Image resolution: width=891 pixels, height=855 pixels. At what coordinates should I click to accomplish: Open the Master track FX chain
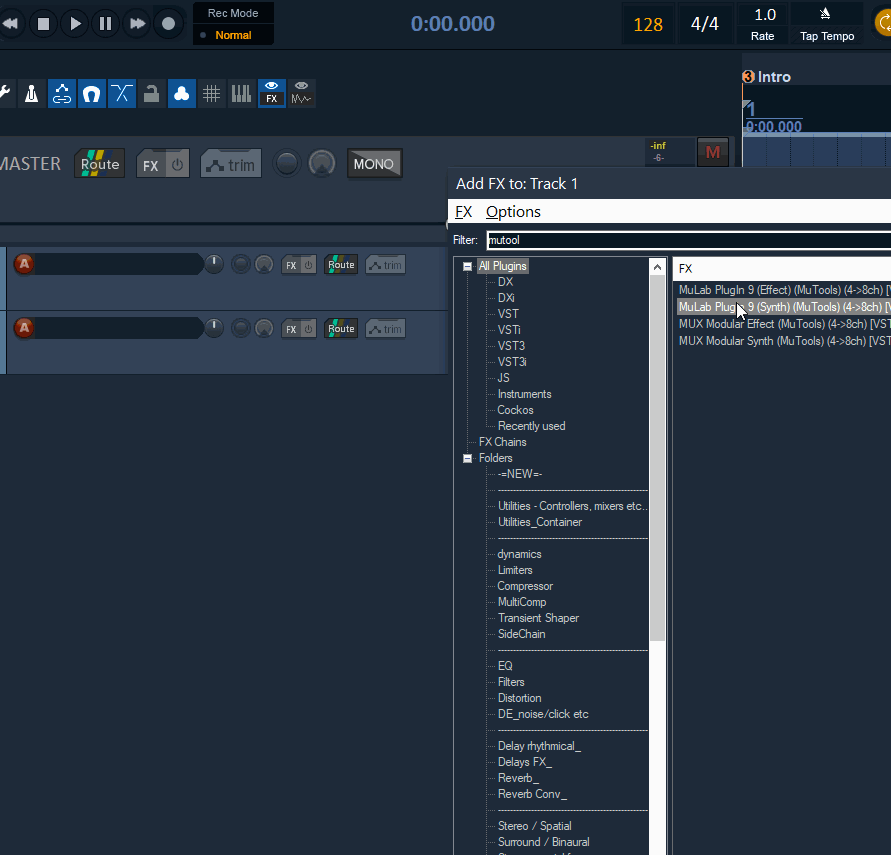[x=151, y=165]
